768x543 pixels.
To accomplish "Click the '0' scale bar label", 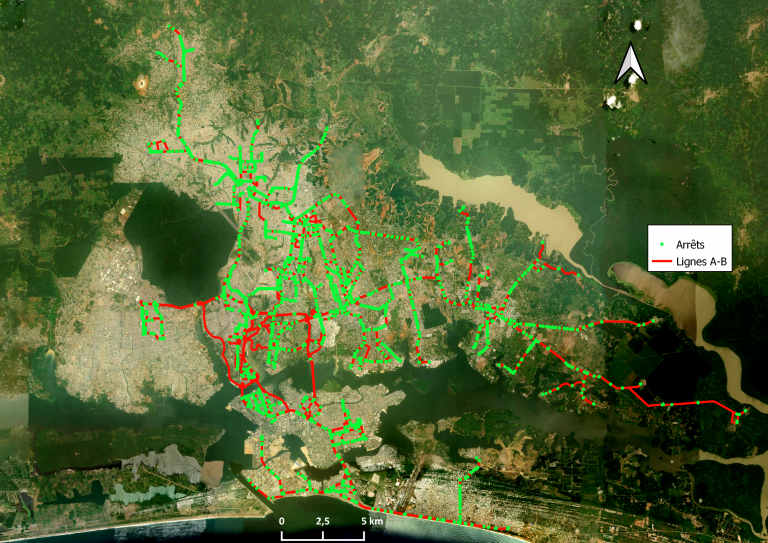I will pyautogui.click(x=282, y=521).
